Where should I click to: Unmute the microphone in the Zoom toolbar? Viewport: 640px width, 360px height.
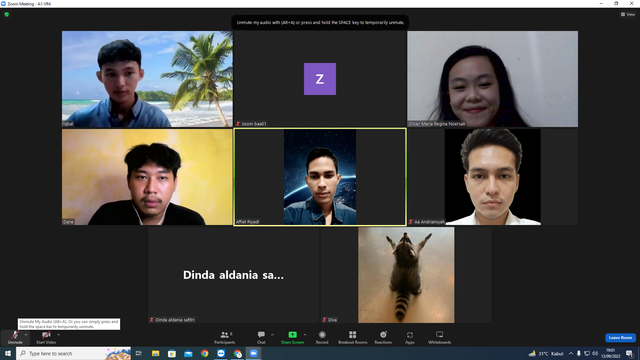pos(15,337)
